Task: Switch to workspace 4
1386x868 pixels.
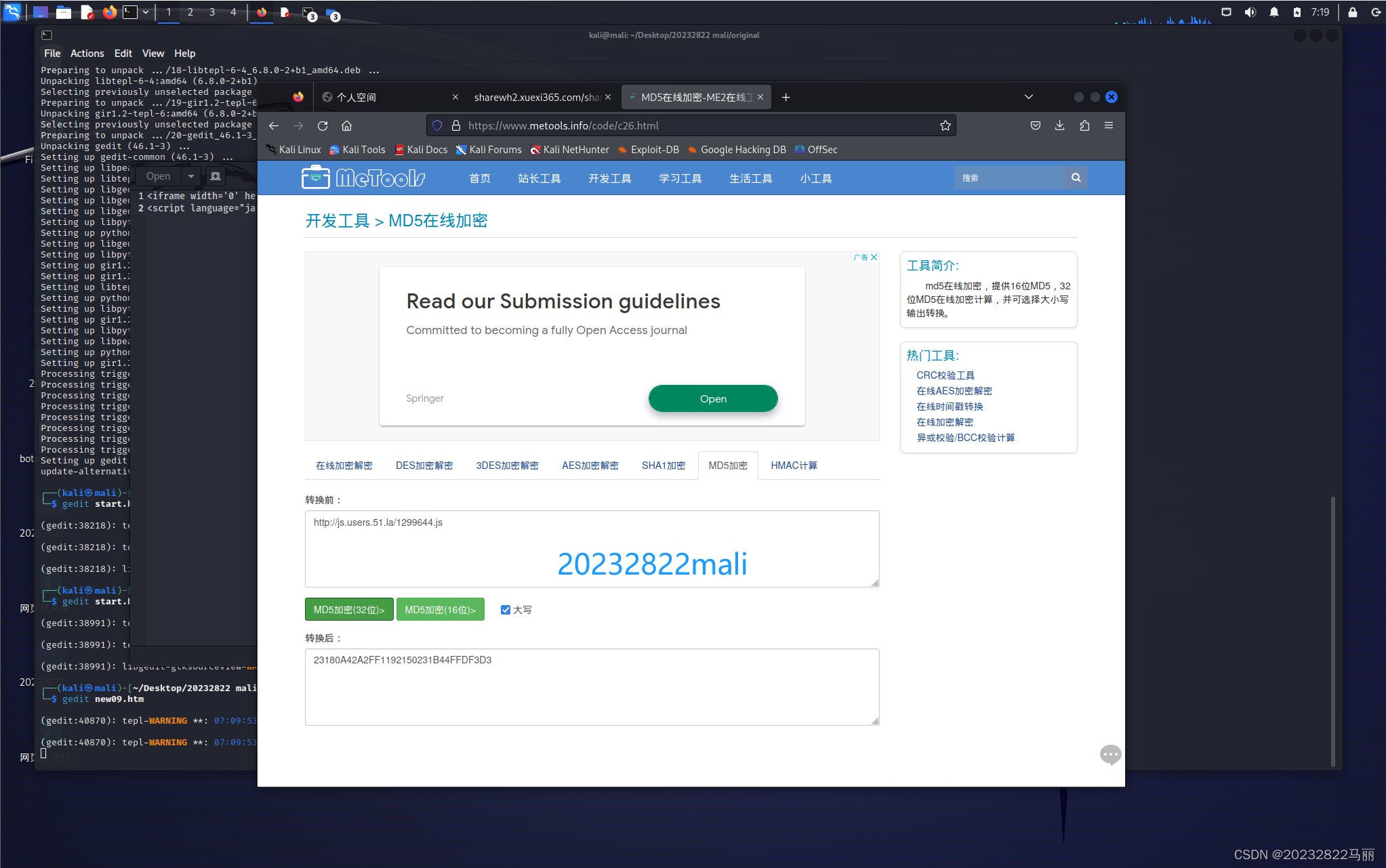Action: pyautogui.click(x=234, y=12)
